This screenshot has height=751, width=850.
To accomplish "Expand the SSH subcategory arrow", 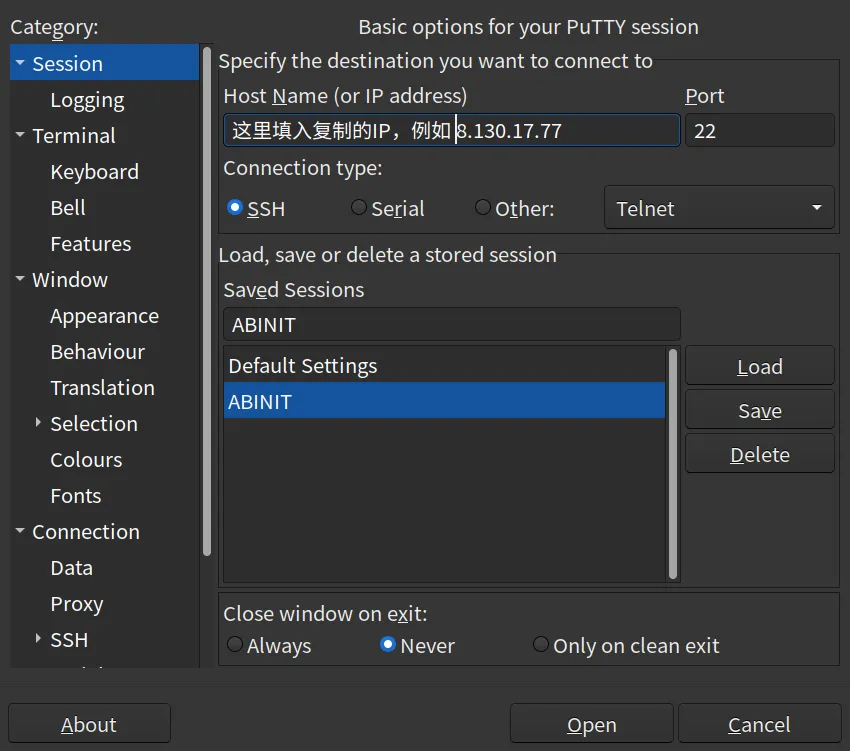I will (x=38, y=639).
